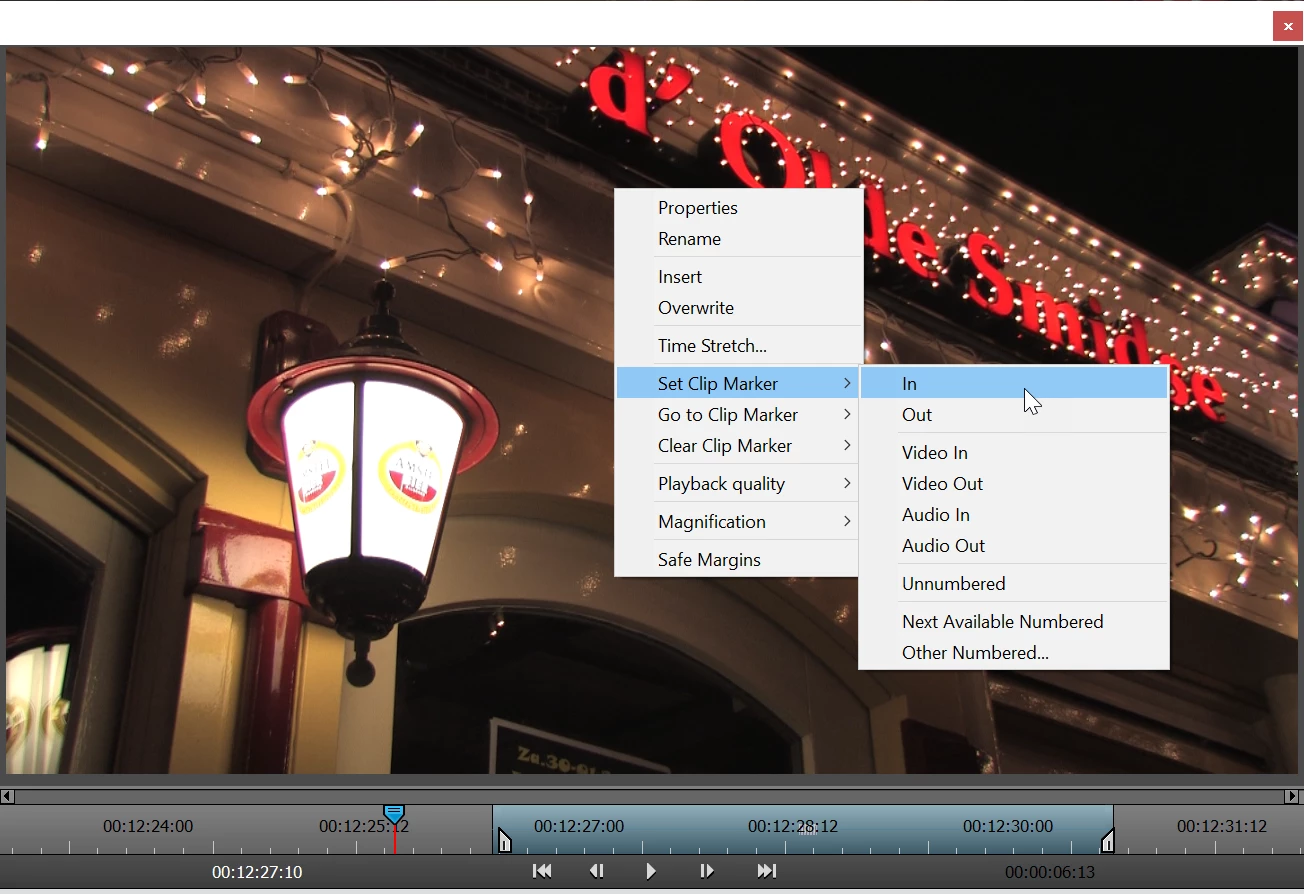Image resolution: width=1304 pixels, height=894 pixels.
Task: Choose Rename in the context menu
Action: 738,239
